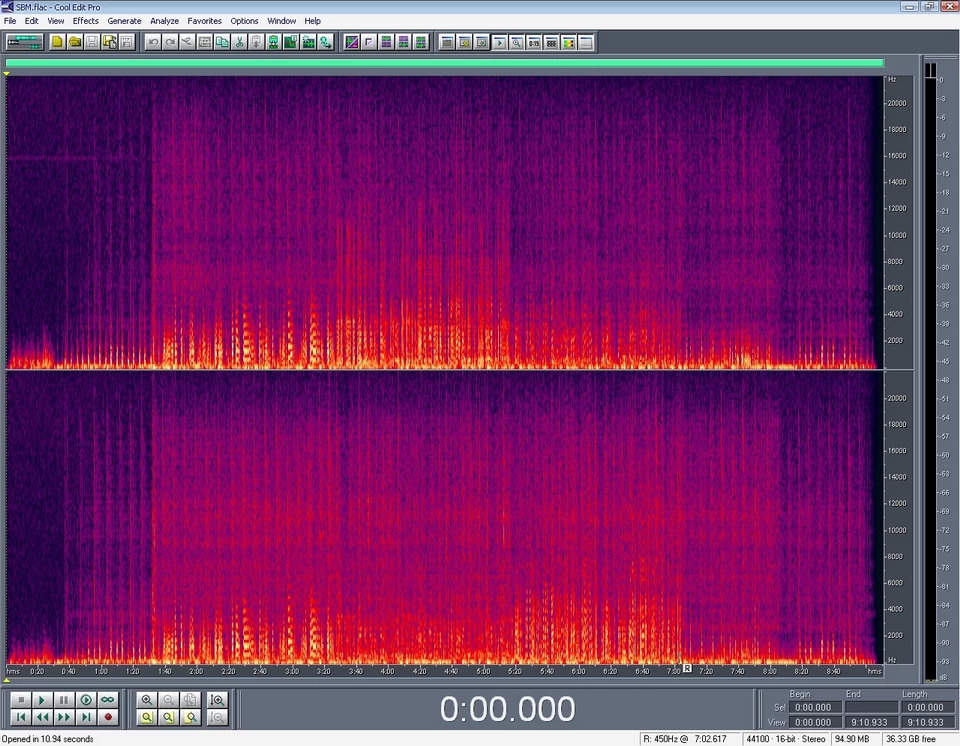
Task: Skip to track start with the rewind-to-beginning button
Action: point(21,716)
